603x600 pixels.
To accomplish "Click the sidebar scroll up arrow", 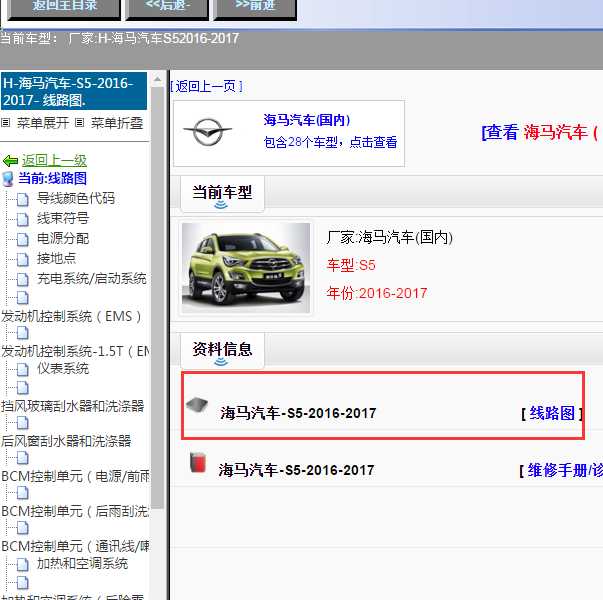I will [157, 80].
